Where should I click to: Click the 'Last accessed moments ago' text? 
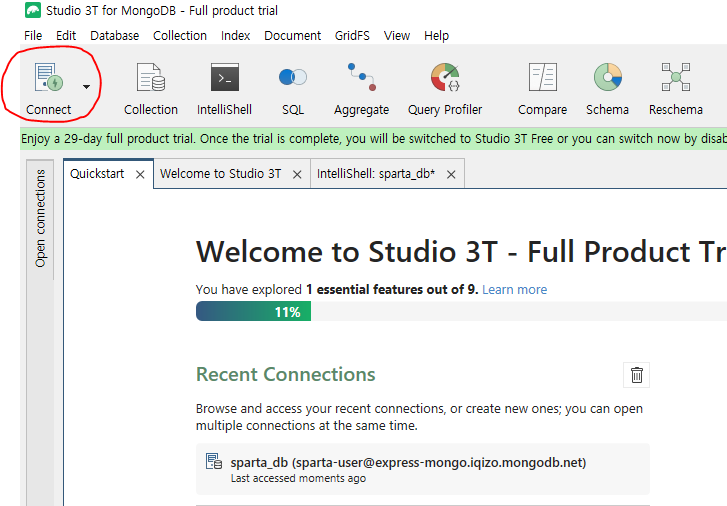coord(298,479)
